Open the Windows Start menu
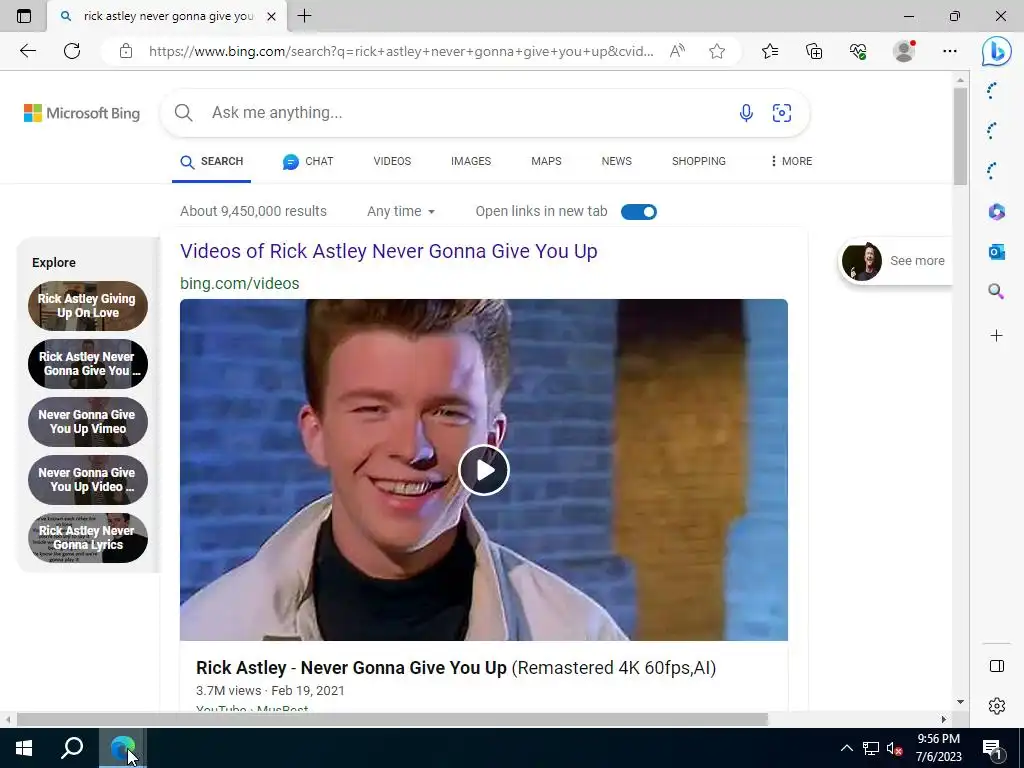 click(x=24, y=748)
